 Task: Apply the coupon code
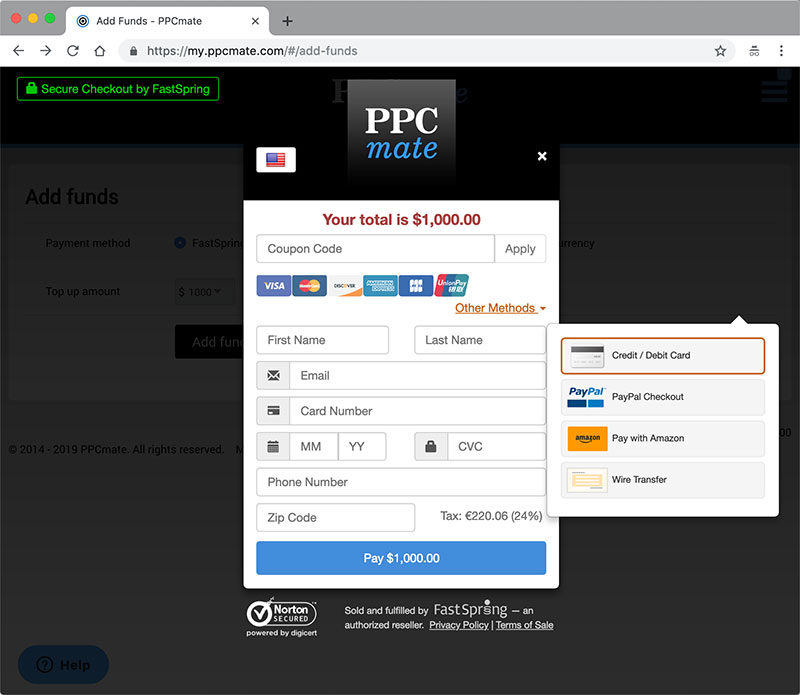point(520,249)
